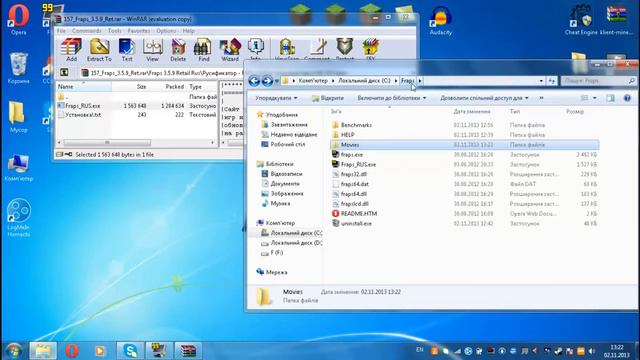The height and width of the screenshot is (360, 640).
Task: Expand the arrow after Комп'ютер in breadcrumb
Action: pos(333,81)
